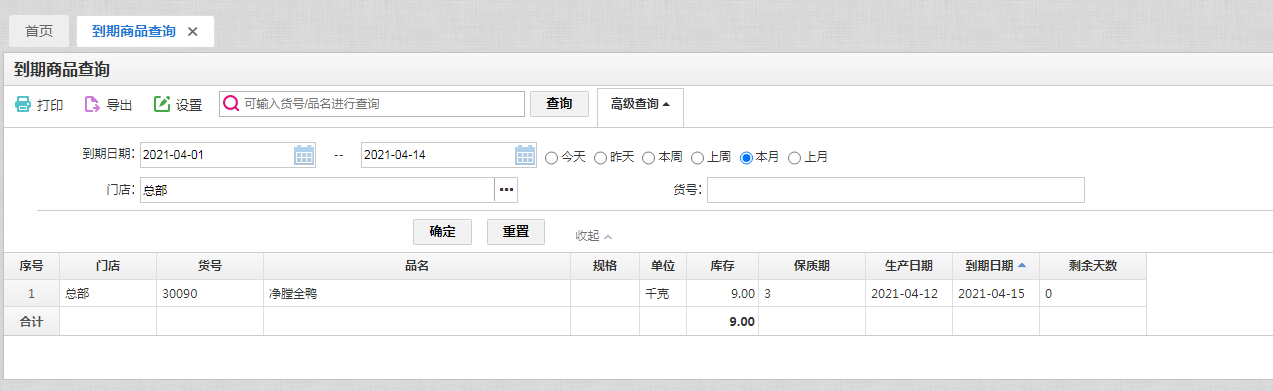Select the 上周 radio option
The width and height of the screenshot is (1273, 391).
coord(697,157)
